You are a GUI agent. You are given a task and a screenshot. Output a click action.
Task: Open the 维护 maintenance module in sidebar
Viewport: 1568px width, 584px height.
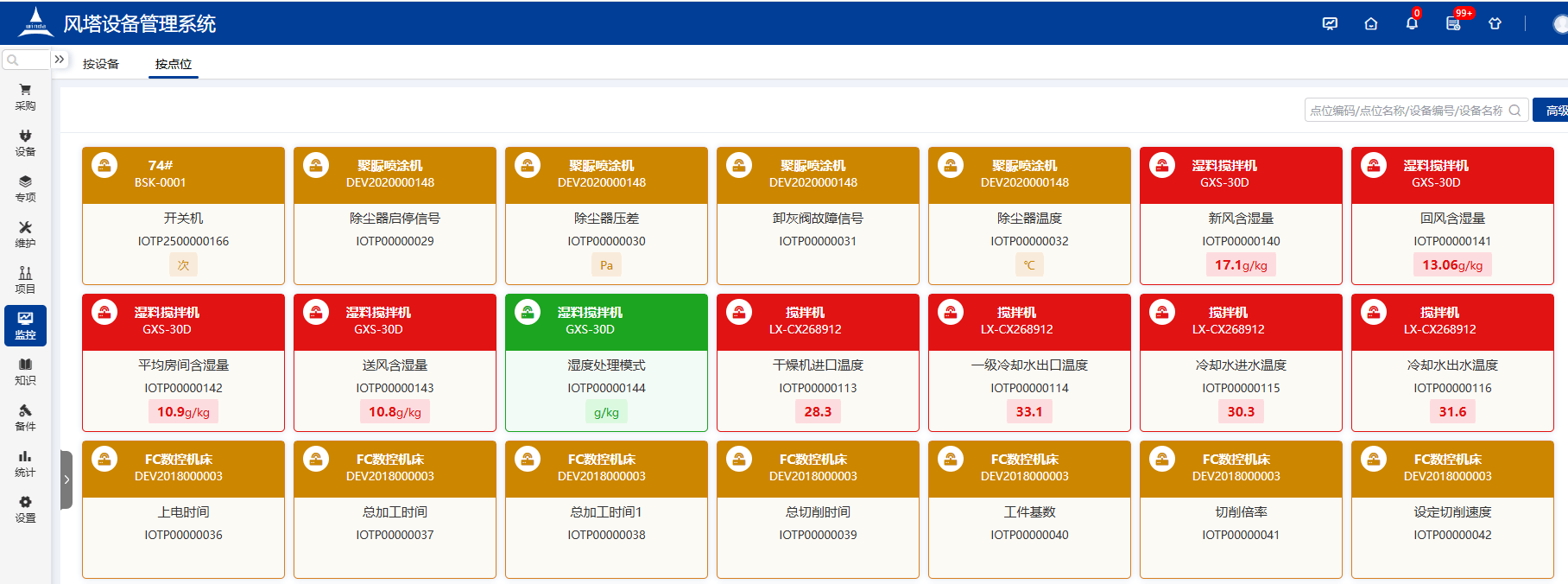click(x=25, y=234)
